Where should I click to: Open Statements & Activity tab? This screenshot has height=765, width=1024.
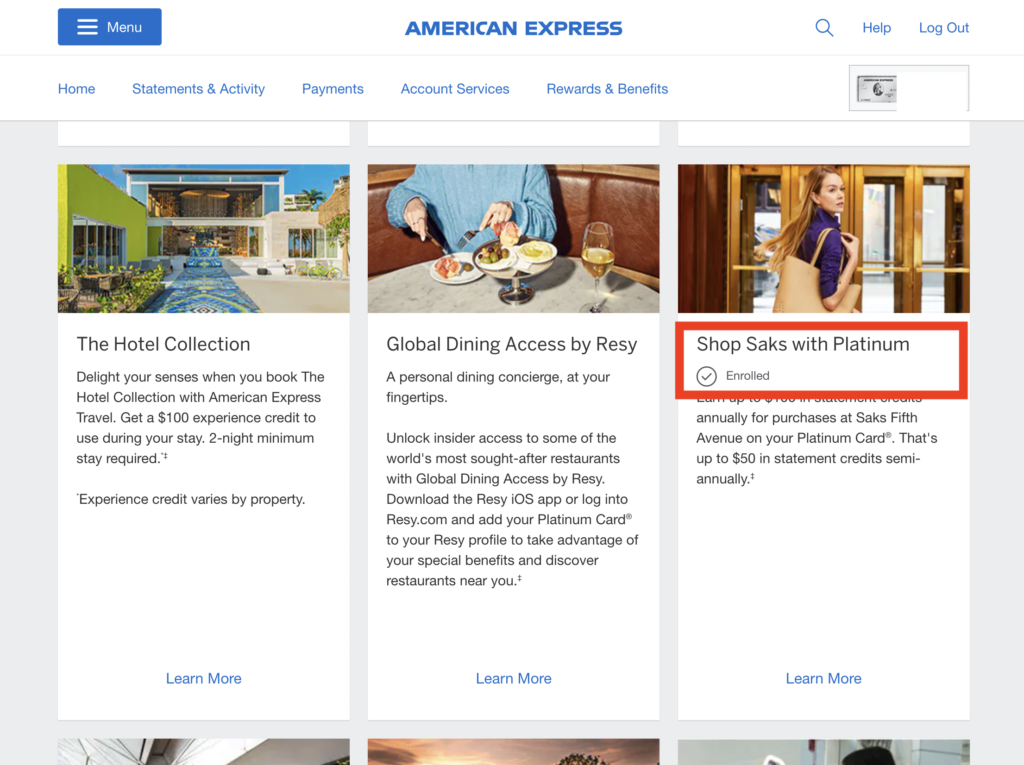click(x=199, y=89)
